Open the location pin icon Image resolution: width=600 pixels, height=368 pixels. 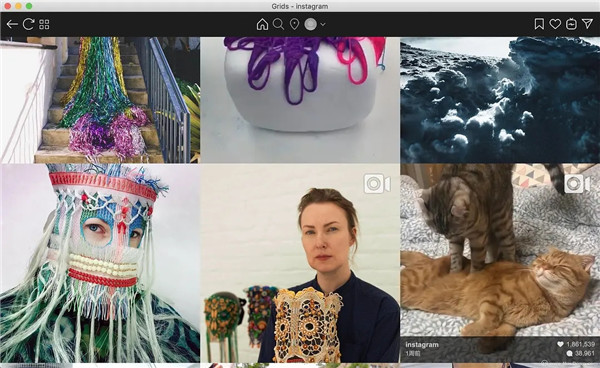coord(294,24)
